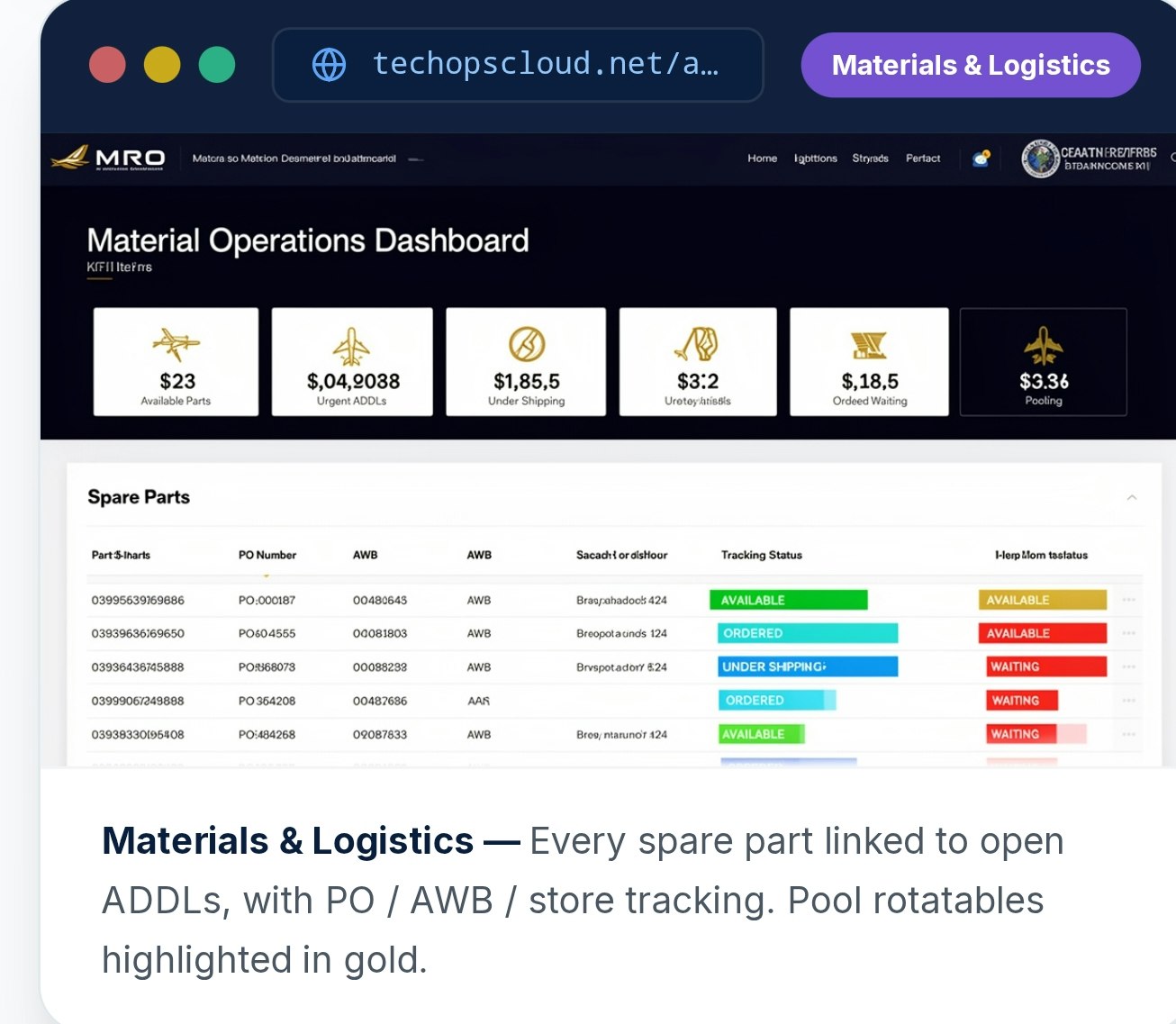Click the MRO logo icon
This screenshot has width=1176, height=1024.
coord(108,158)
